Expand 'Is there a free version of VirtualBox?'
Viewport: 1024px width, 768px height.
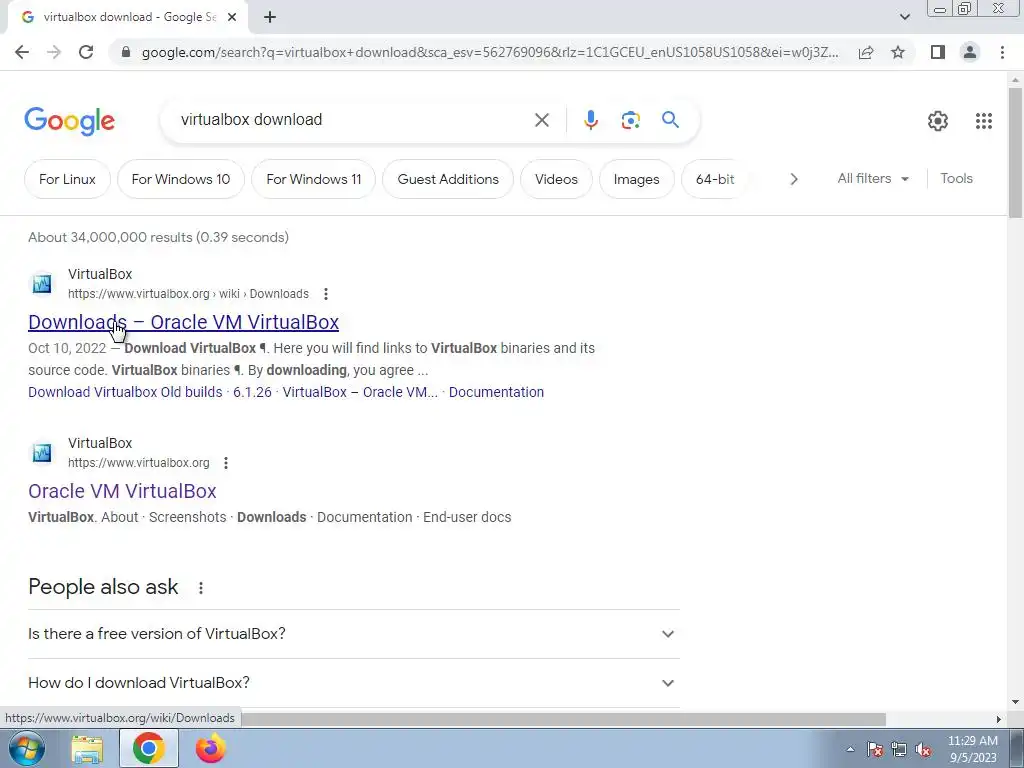(353, 633)
